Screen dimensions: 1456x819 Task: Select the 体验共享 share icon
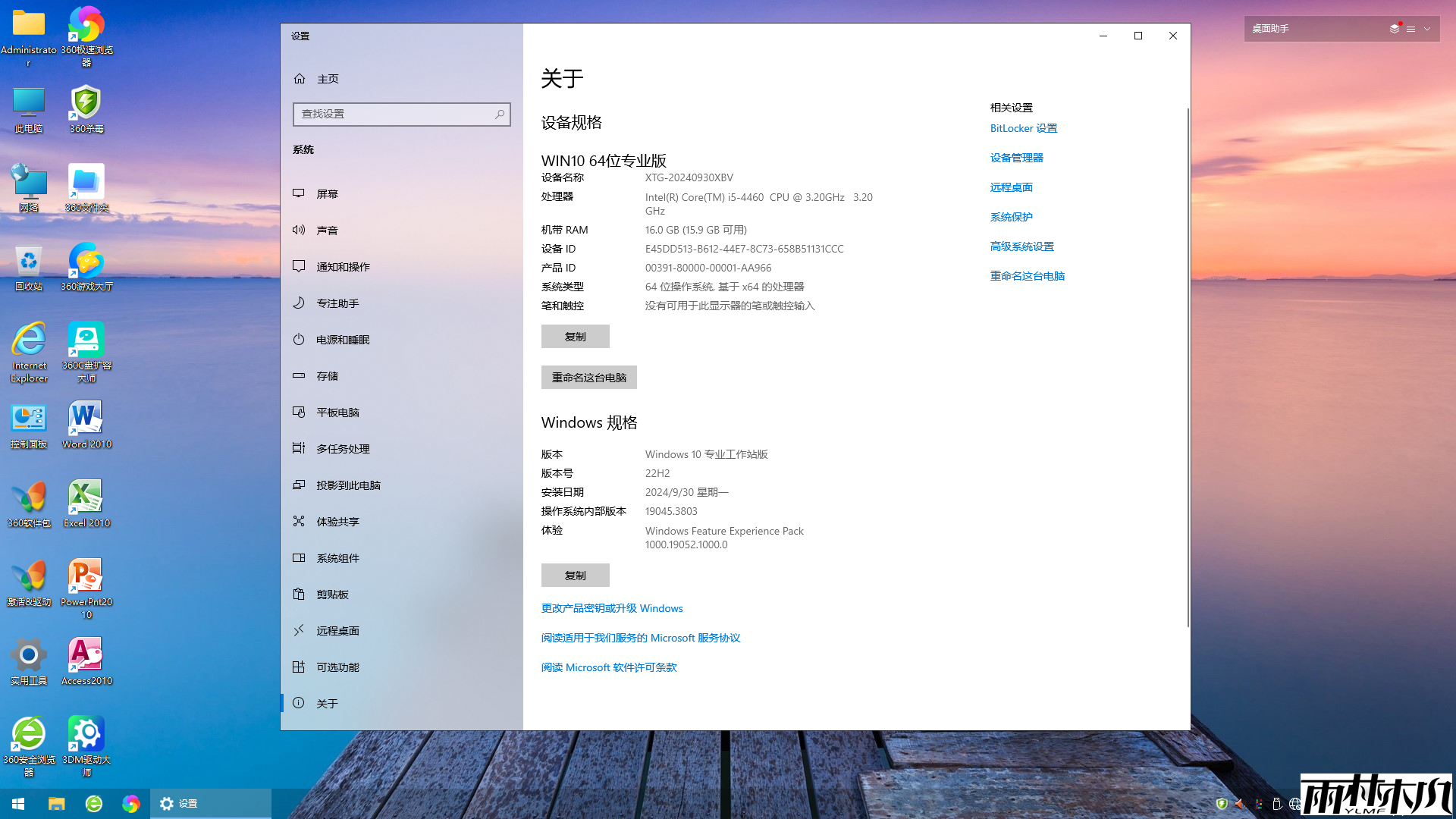(x=299, y=521)
